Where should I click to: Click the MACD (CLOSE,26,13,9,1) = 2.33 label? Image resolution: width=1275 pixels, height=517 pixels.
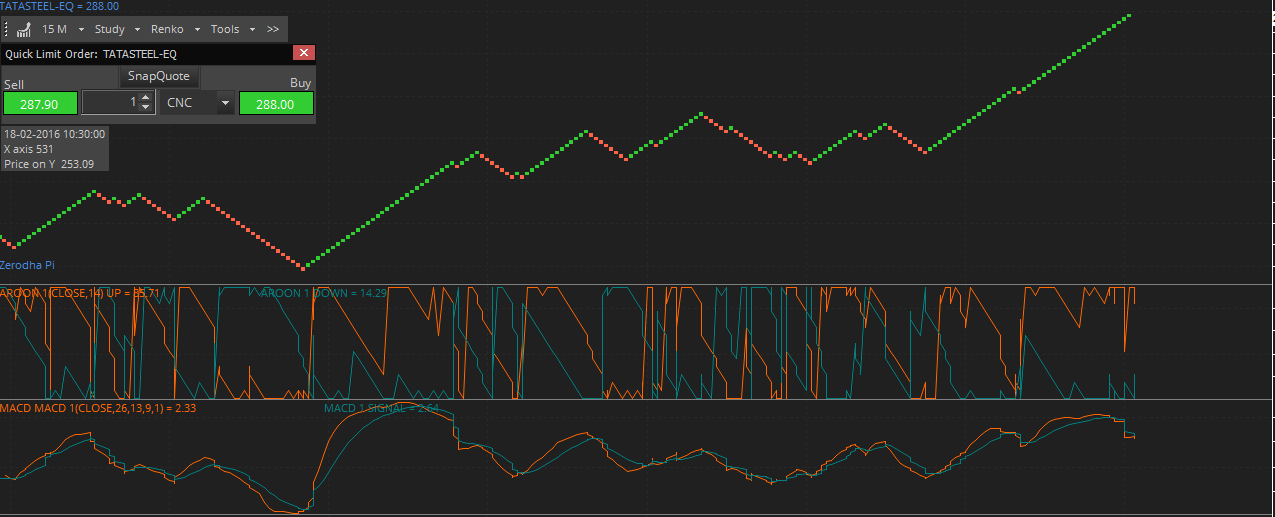coord(97,408)
